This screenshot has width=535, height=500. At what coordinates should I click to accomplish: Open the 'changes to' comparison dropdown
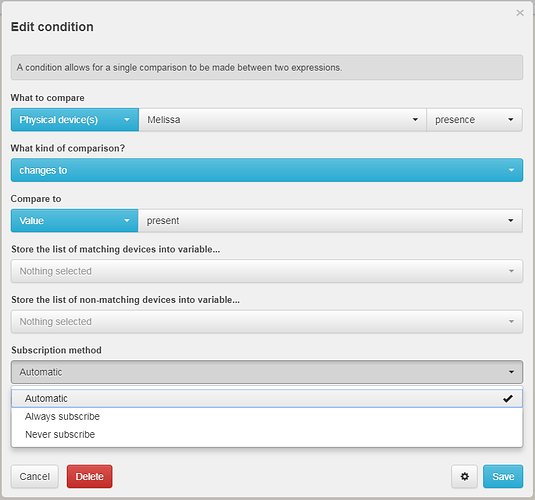click(x=267, y=170)
